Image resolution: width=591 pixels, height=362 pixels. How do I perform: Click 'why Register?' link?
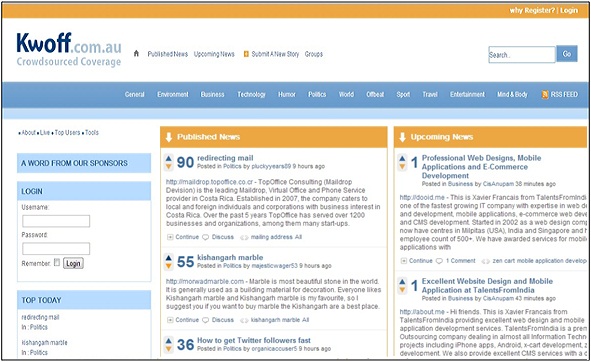[x=532, y=11]
